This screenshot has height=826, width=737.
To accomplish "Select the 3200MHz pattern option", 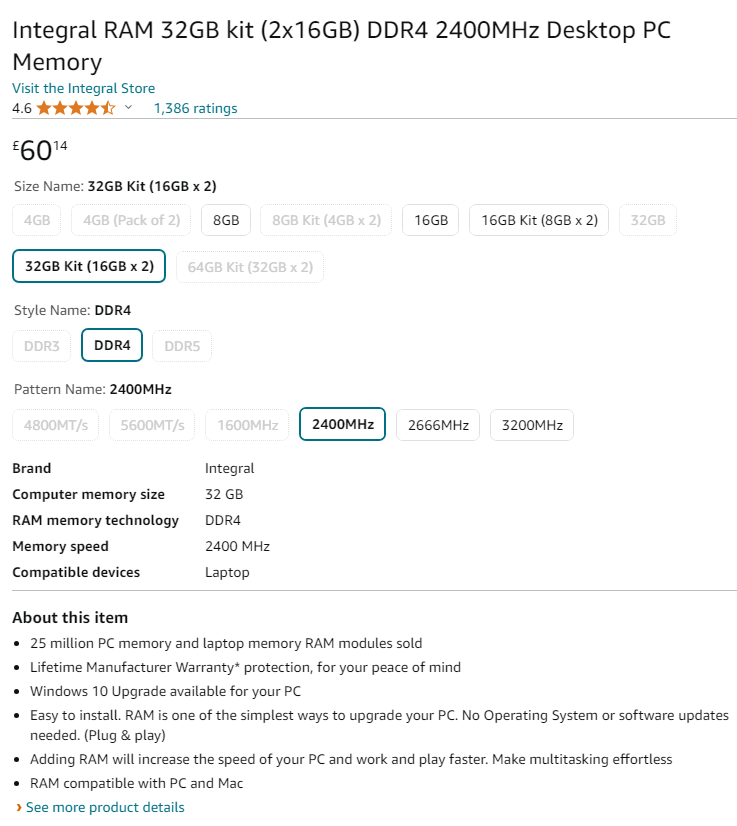I will 531,424.
